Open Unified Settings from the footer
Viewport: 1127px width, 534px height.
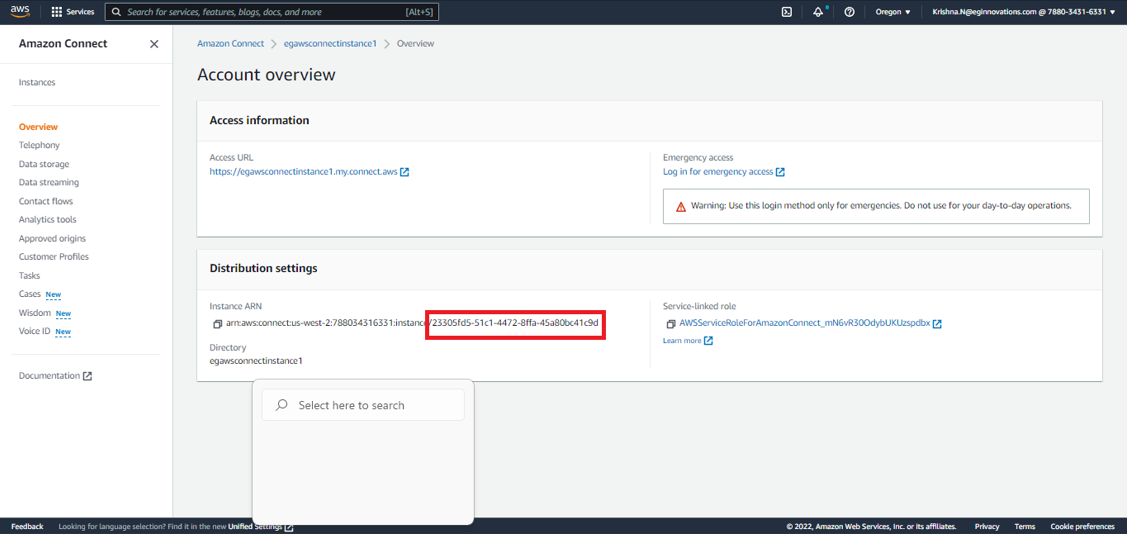click(x=255, y=527)
